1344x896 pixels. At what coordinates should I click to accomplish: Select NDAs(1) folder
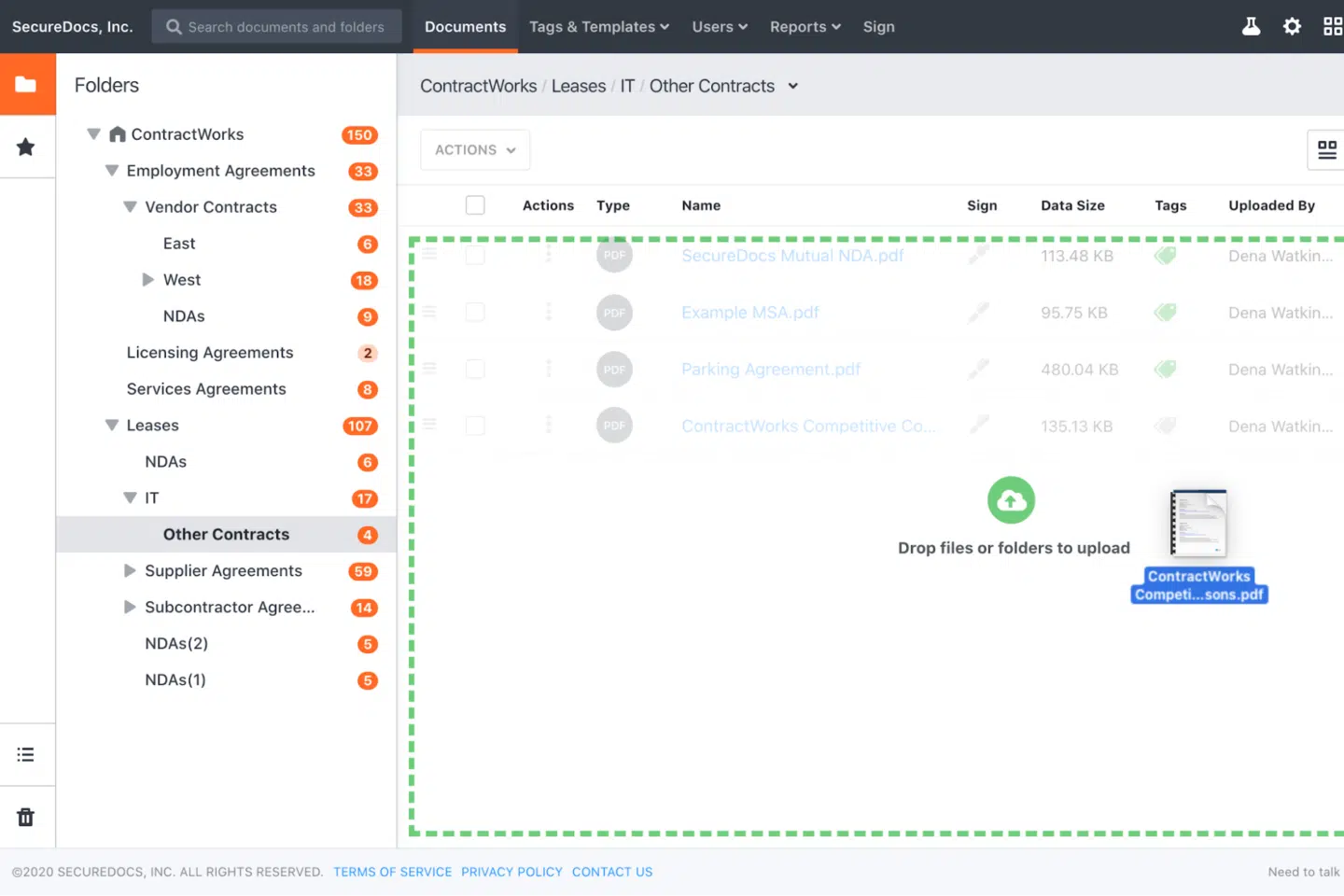pos(175,680)
